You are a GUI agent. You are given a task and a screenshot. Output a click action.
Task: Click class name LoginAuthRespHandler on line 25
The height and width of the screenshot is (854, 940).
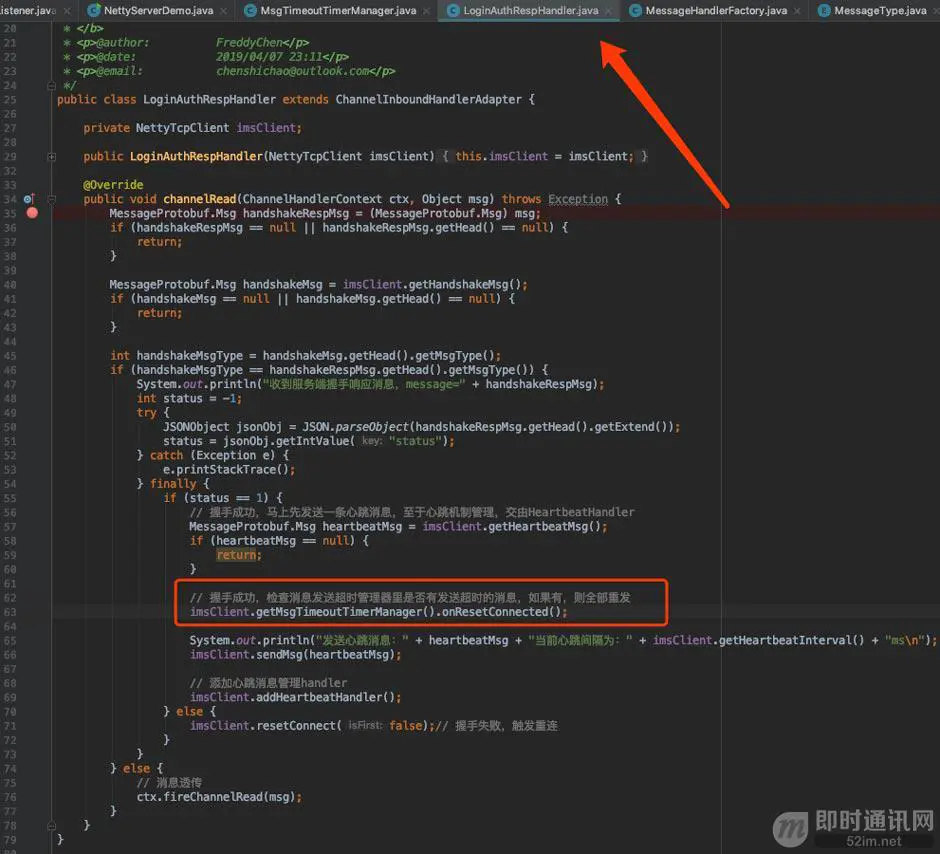(x=209, y=99)
